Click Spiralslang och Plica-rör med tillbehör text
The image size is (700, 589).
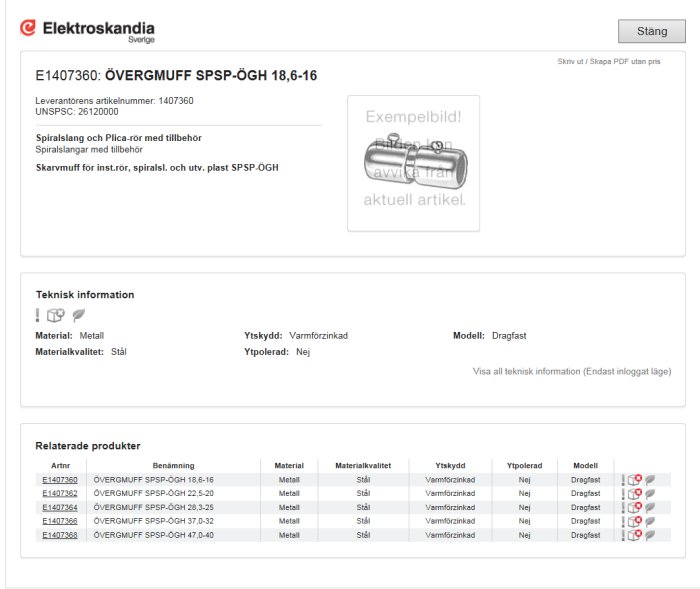click(119, 138)
